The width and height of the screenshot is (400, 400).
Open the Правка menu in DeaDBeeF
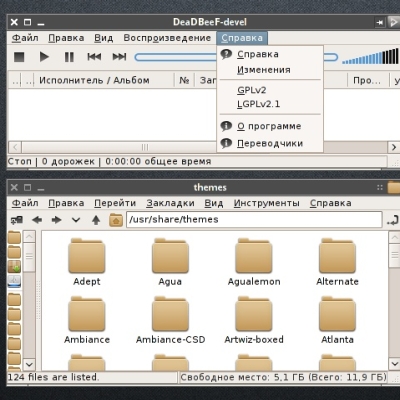(66, 38)
